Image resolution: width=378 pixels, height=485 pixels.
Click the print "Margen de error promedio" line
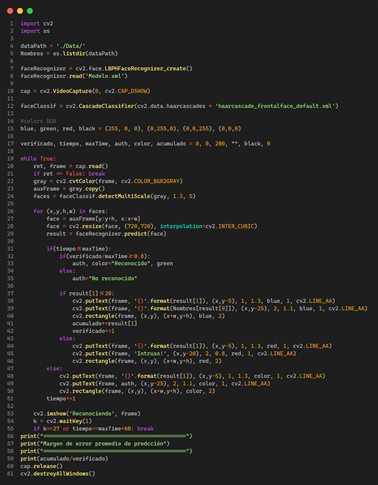point(95,444)
